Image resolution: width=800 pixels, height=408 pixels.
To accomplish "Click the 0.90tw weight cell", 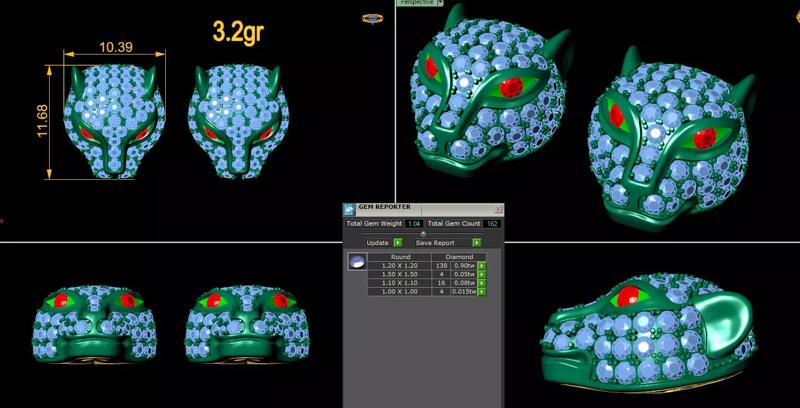I will (x=462, y=266).
